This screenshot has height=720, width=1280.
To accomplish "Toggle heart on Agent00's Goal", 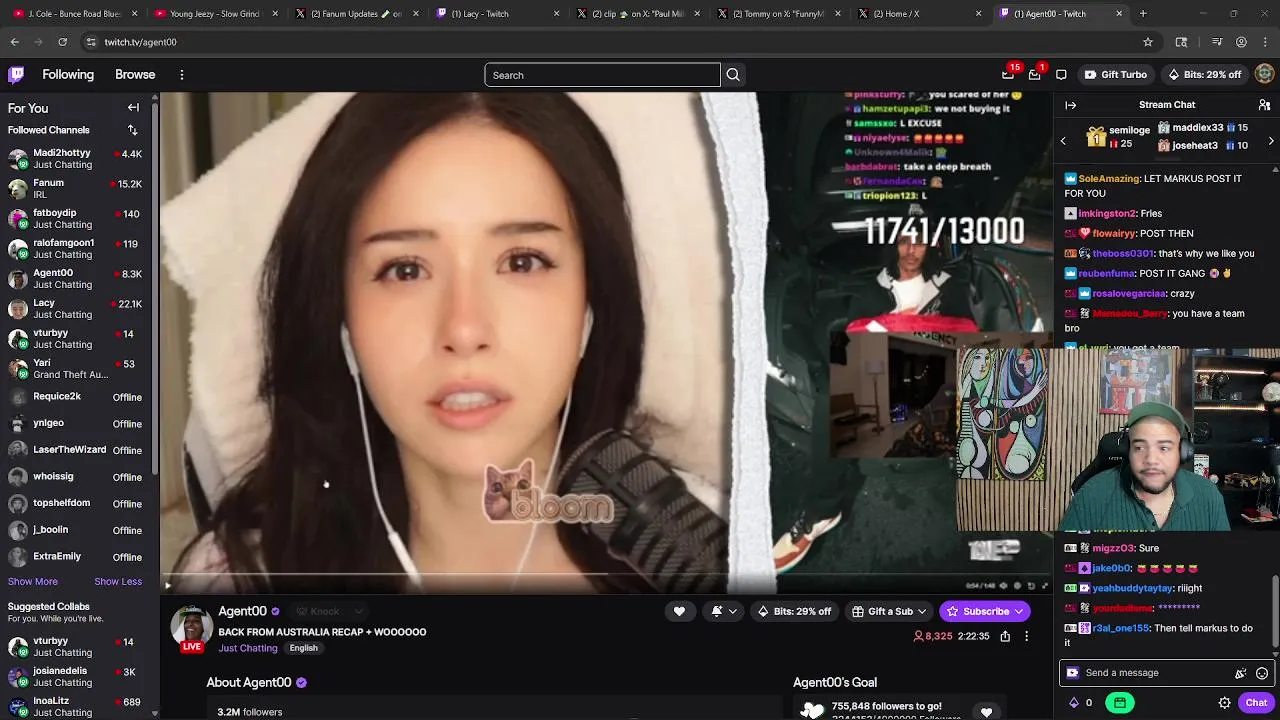I will coord(986,712).
